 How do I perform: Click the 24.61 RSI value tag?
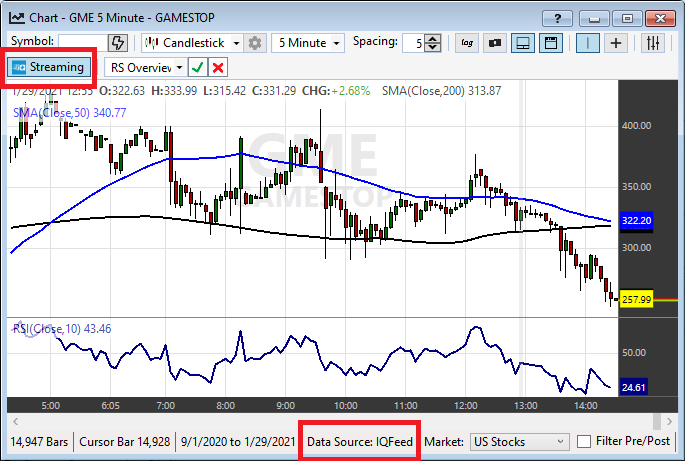633,388
